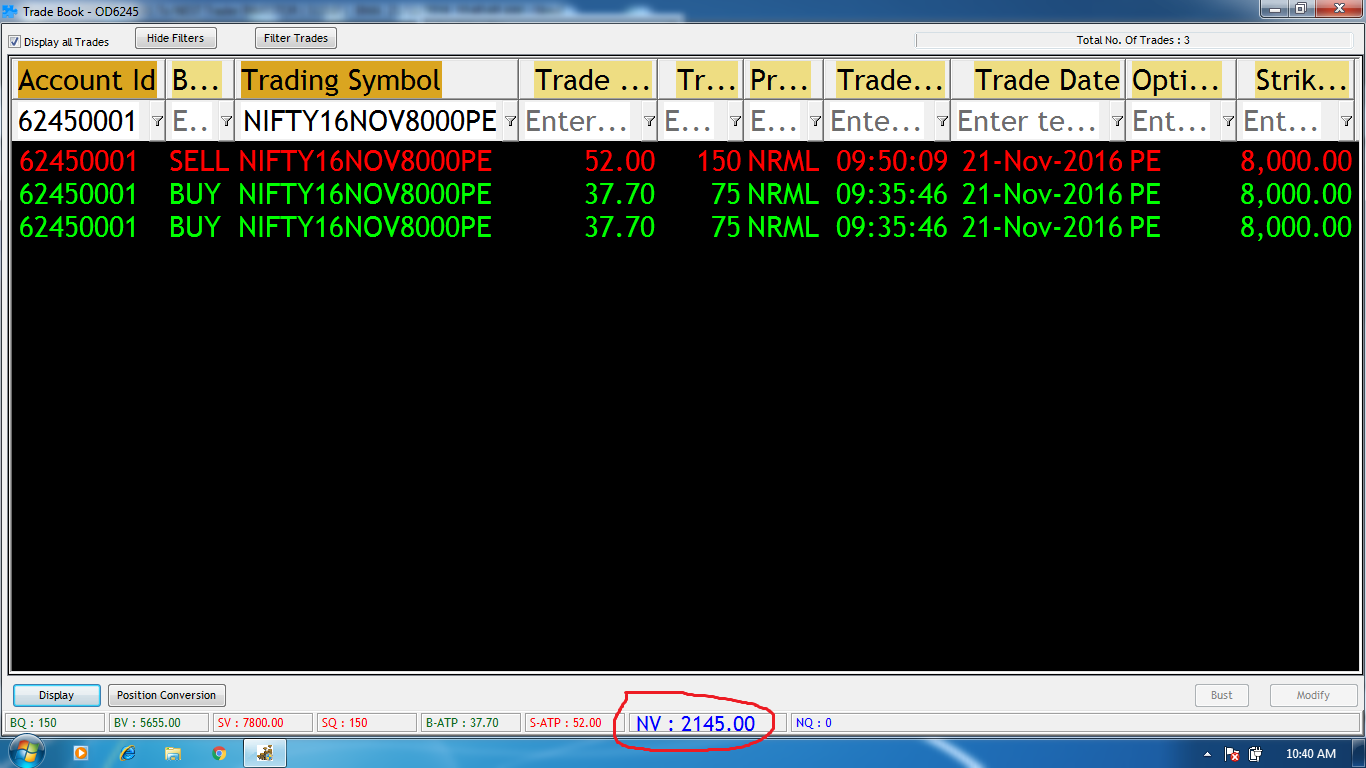Open Internet Explorer from the taskbar
Viewport: 1366px width, 768px height.
[x=127, y=753]
